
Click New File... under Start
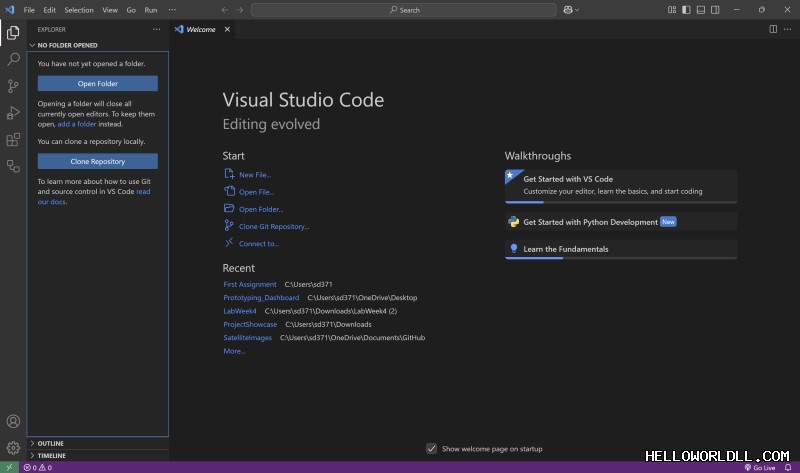[247, 175]
